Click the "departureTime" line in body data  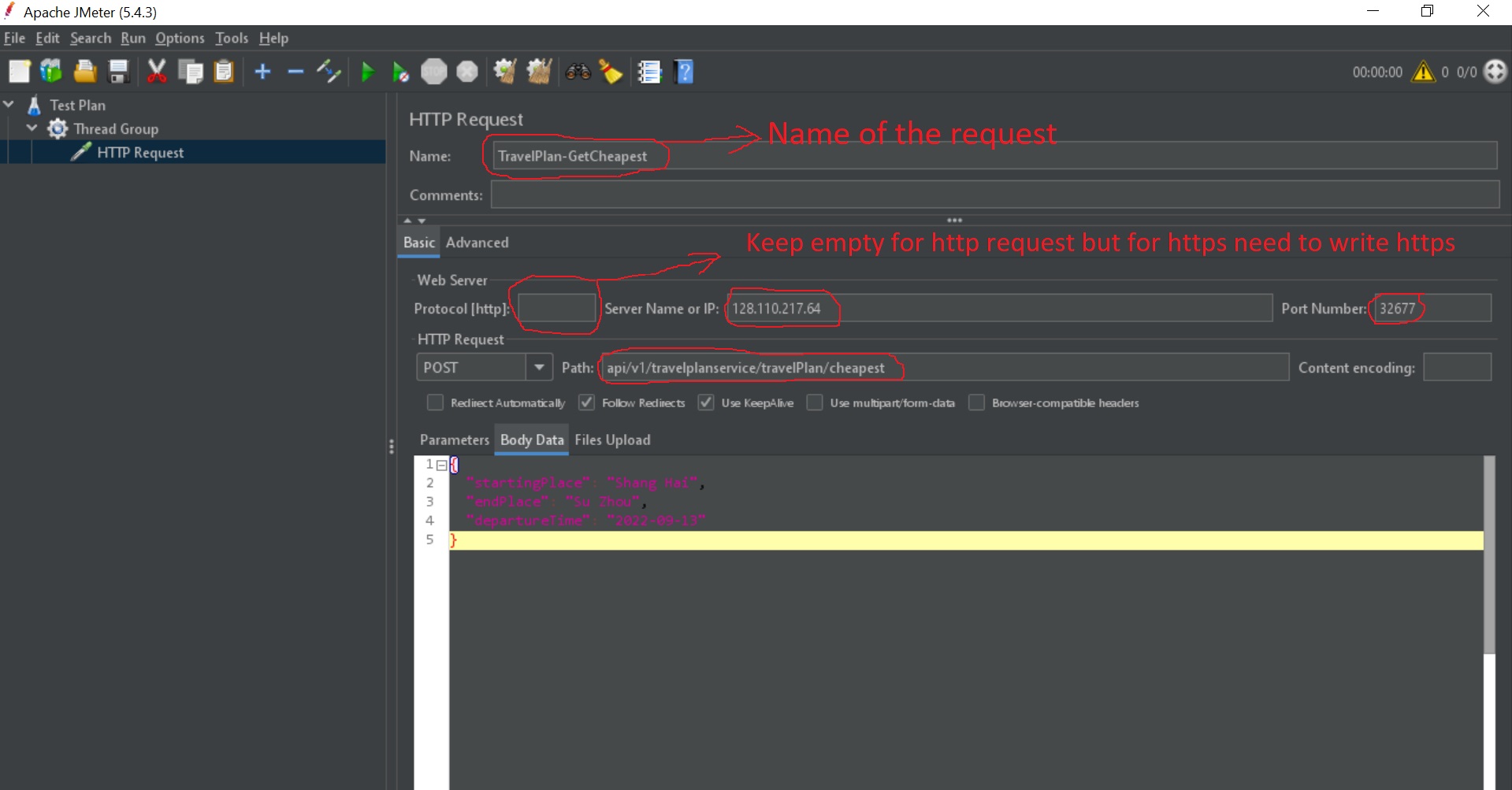[585, 521]
